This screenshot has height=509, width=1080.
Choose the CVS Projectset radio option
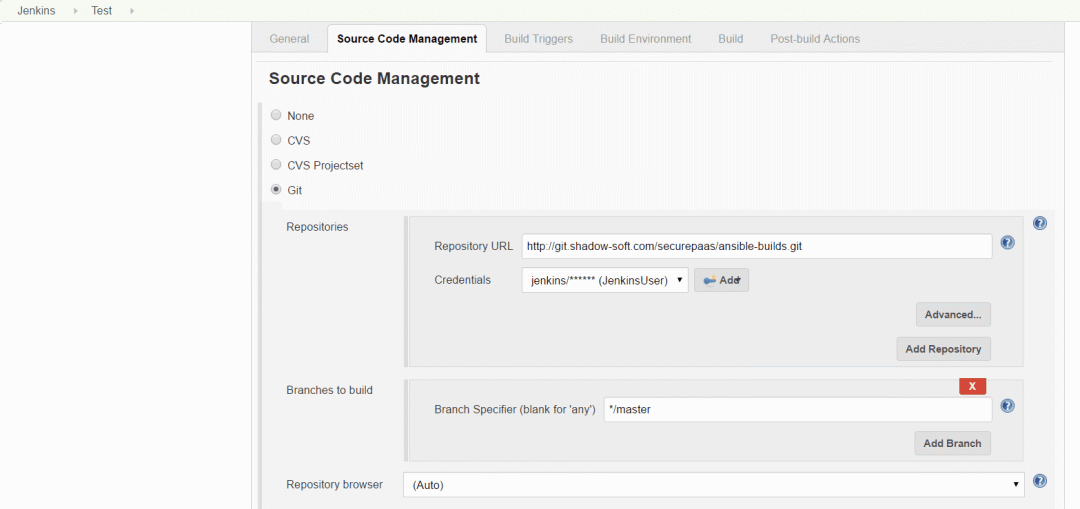point(276,165)
